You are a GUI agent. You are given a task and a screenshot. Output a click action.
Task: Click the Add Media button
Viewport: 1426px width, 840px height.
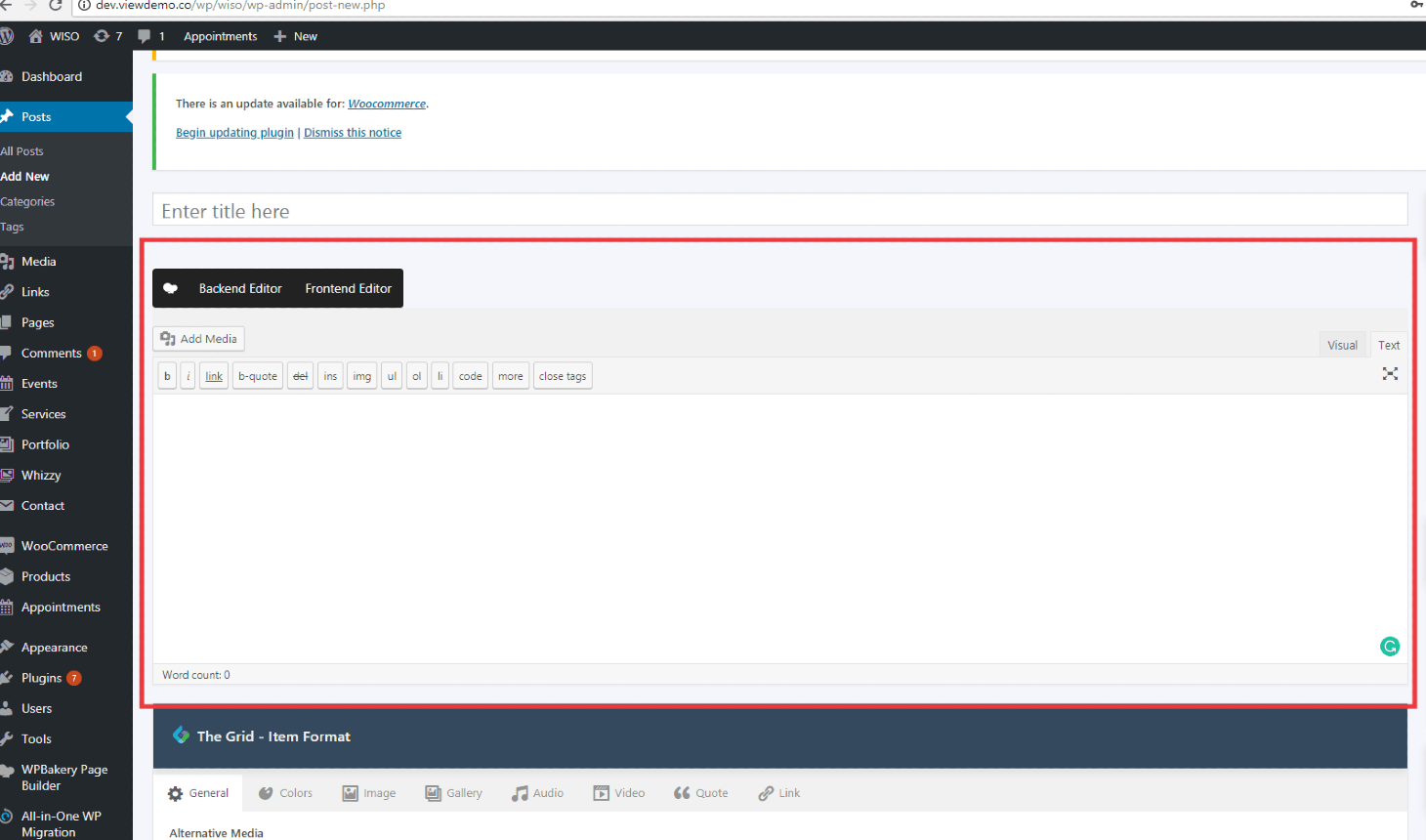(198, 339)
